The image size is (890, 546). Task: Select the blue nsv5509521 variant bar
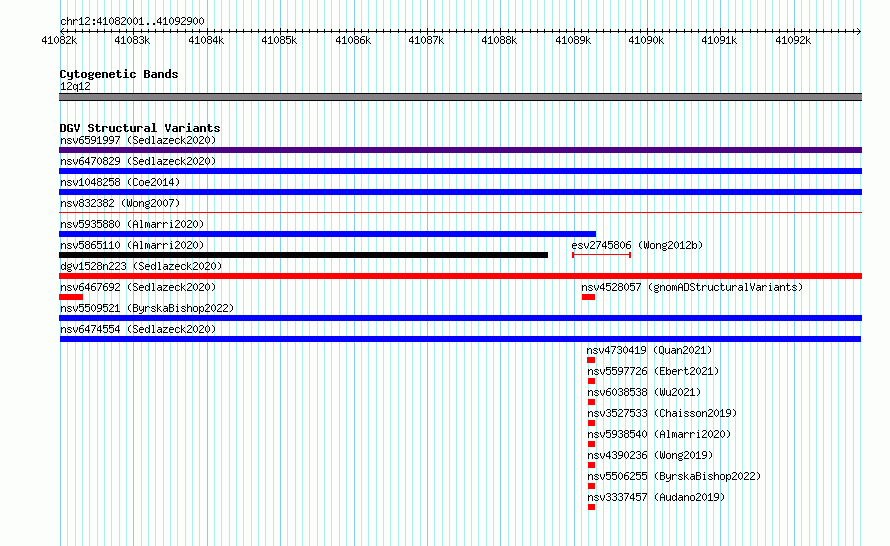coord(460,318)
